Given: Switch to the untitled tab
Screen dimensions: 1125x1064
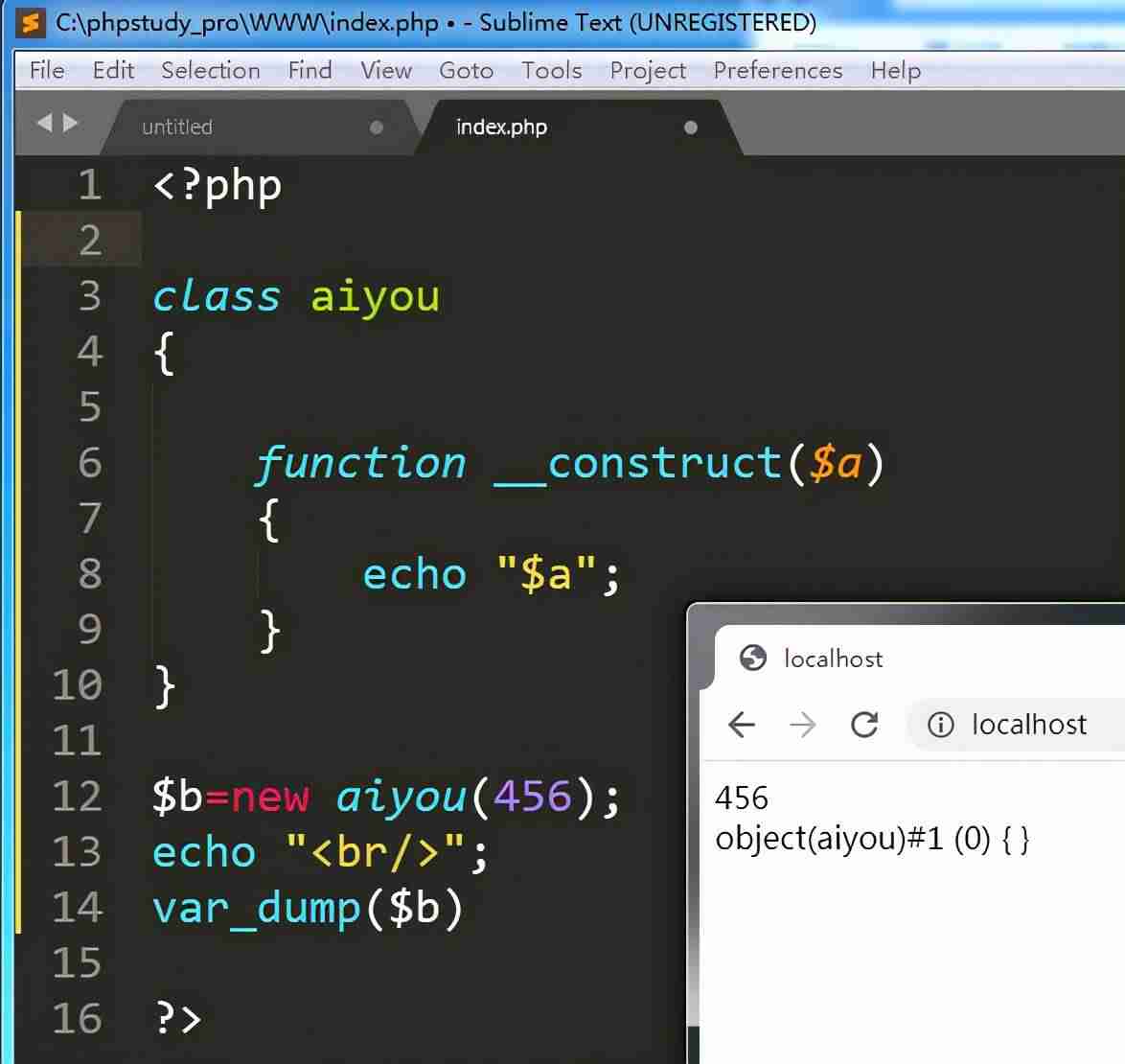Looking at the screenshot, I should coord(262,127).
